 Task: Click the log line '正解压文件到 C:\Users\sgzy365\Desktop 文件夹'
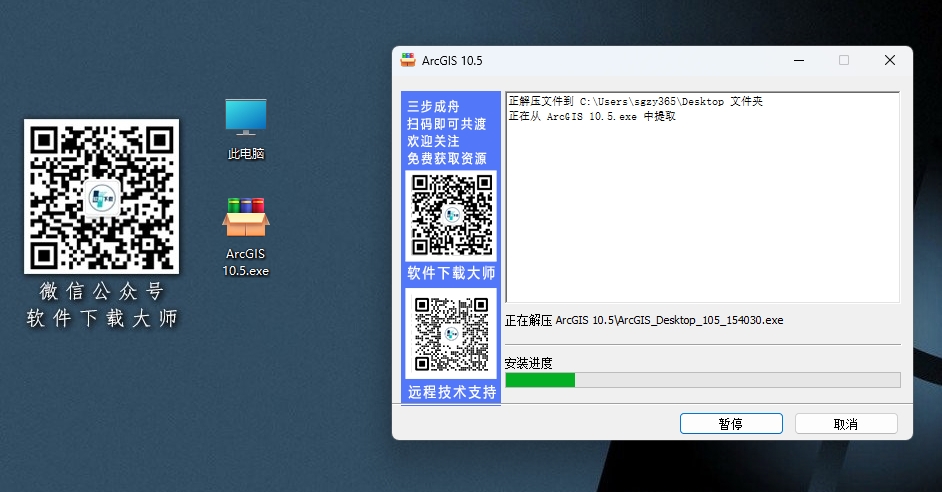click(636, 102)
